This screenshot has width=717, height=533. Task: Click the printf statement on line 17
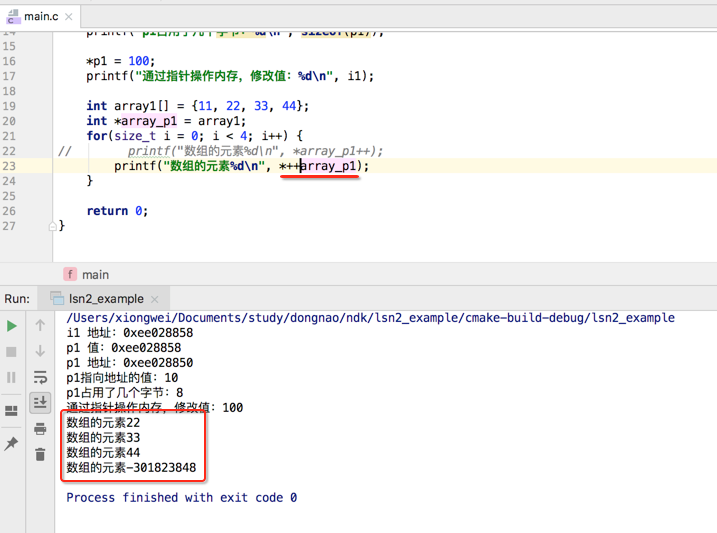[230, 76]
